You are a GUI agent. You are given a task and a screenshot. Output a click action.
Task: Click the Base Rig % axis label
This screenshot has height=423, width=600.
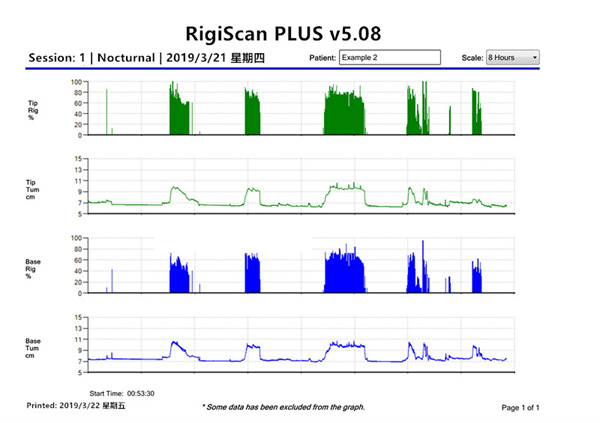tap(34, 268)
